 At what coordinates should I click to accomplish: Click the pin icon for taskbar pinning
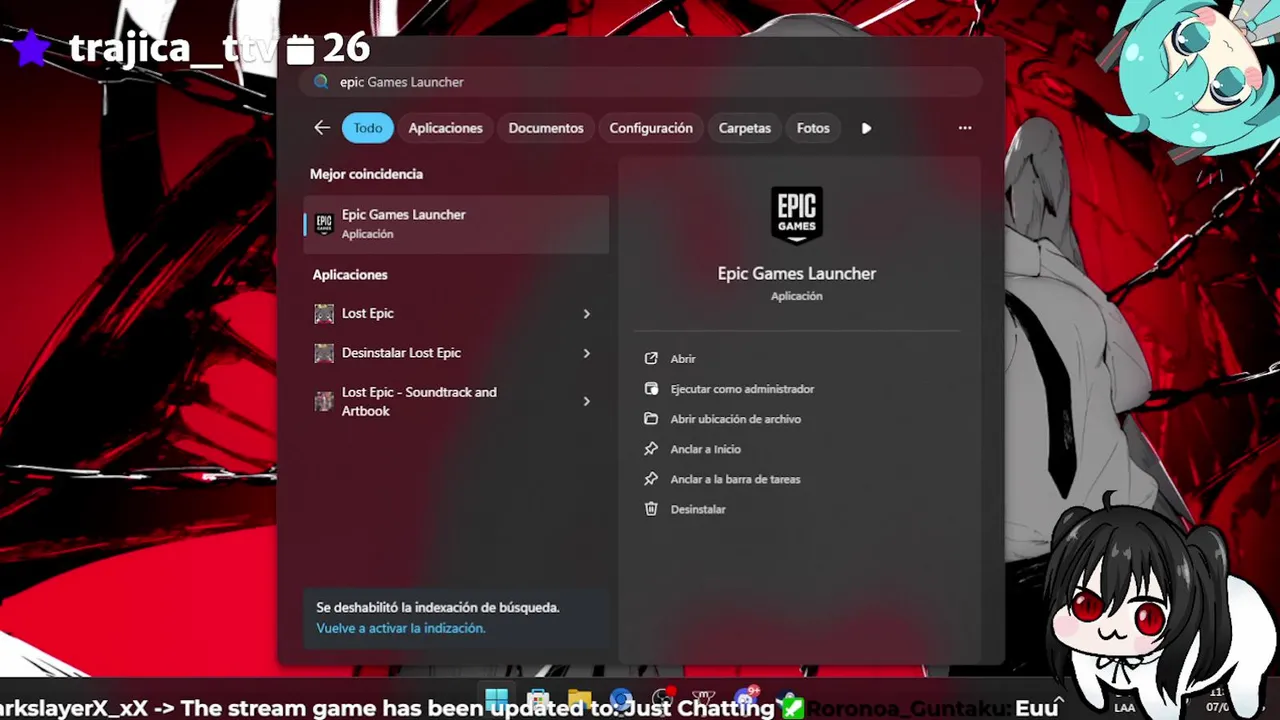[651, 479]
